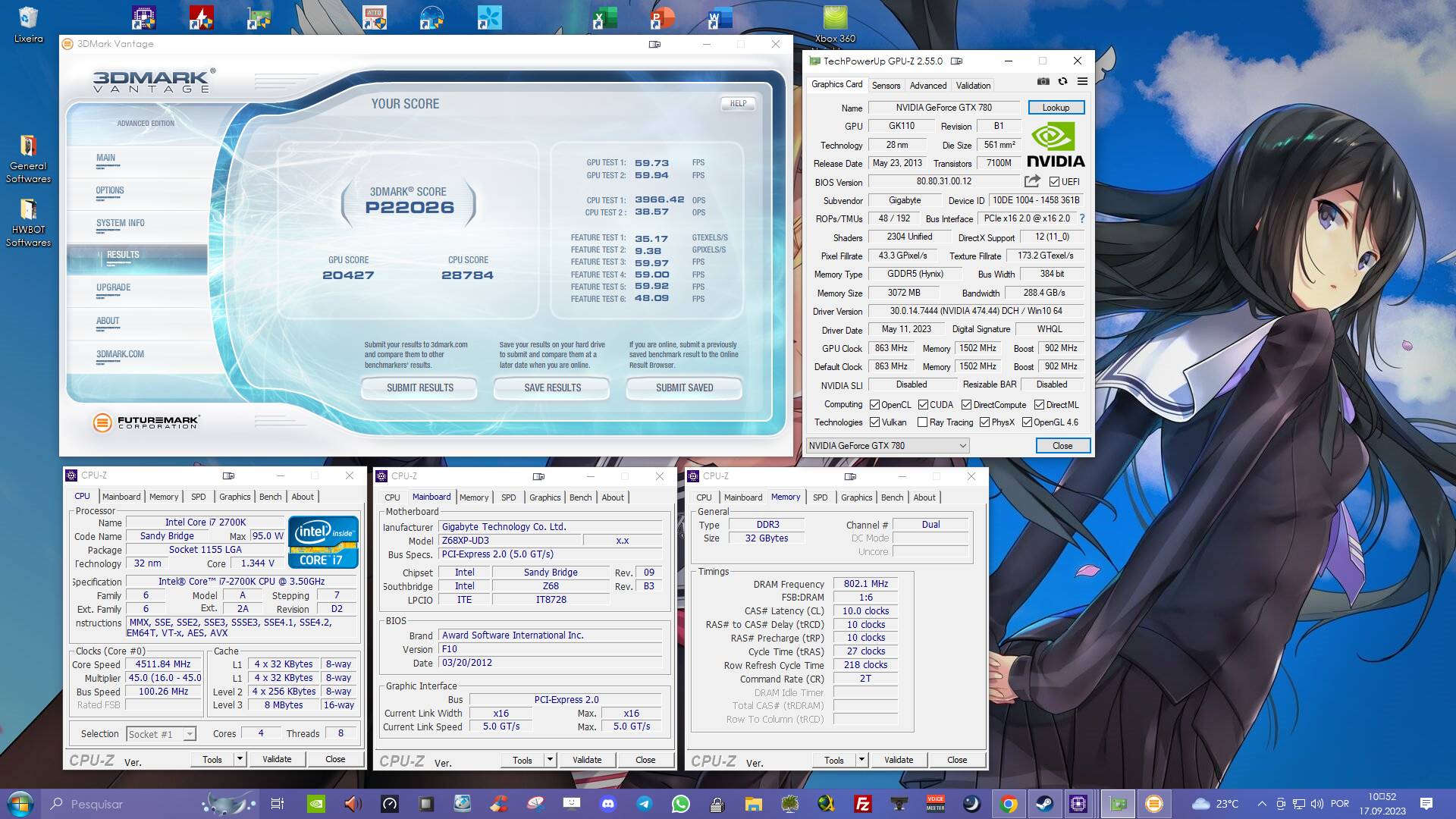Open the Bench tab in Memory CPU-Z window

(892, 497)
